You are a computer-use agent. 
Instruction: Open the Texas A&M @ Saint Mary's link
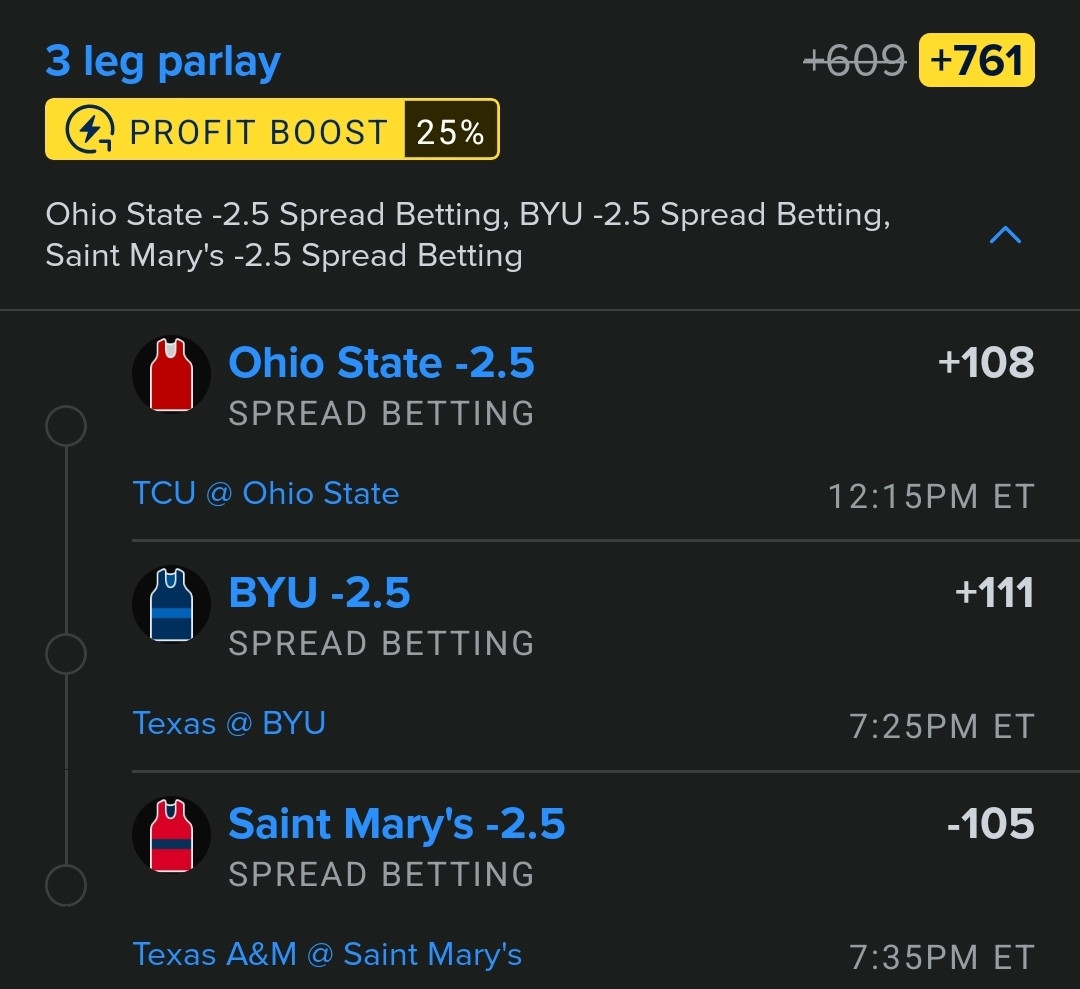pos(327,954)
